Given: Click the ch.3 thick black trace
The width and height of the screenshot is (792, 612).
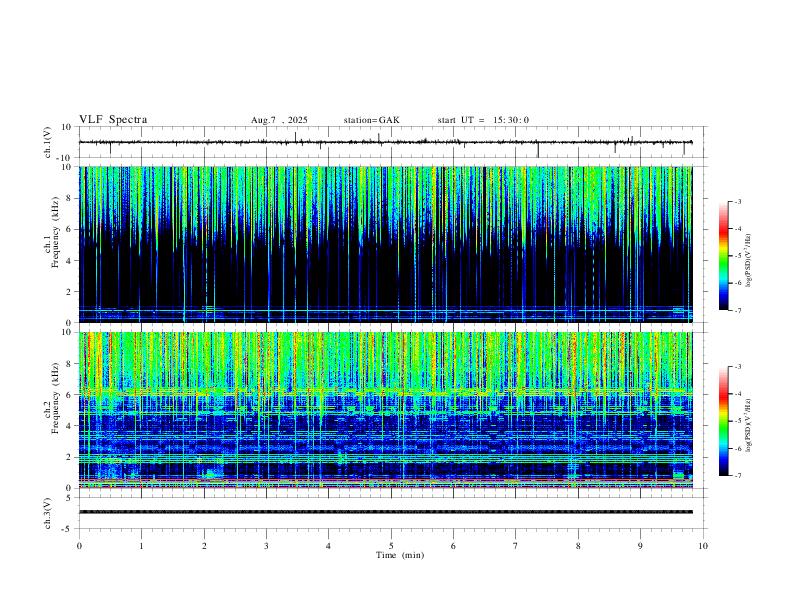Looking at the screenshot, I should (386, 512).
